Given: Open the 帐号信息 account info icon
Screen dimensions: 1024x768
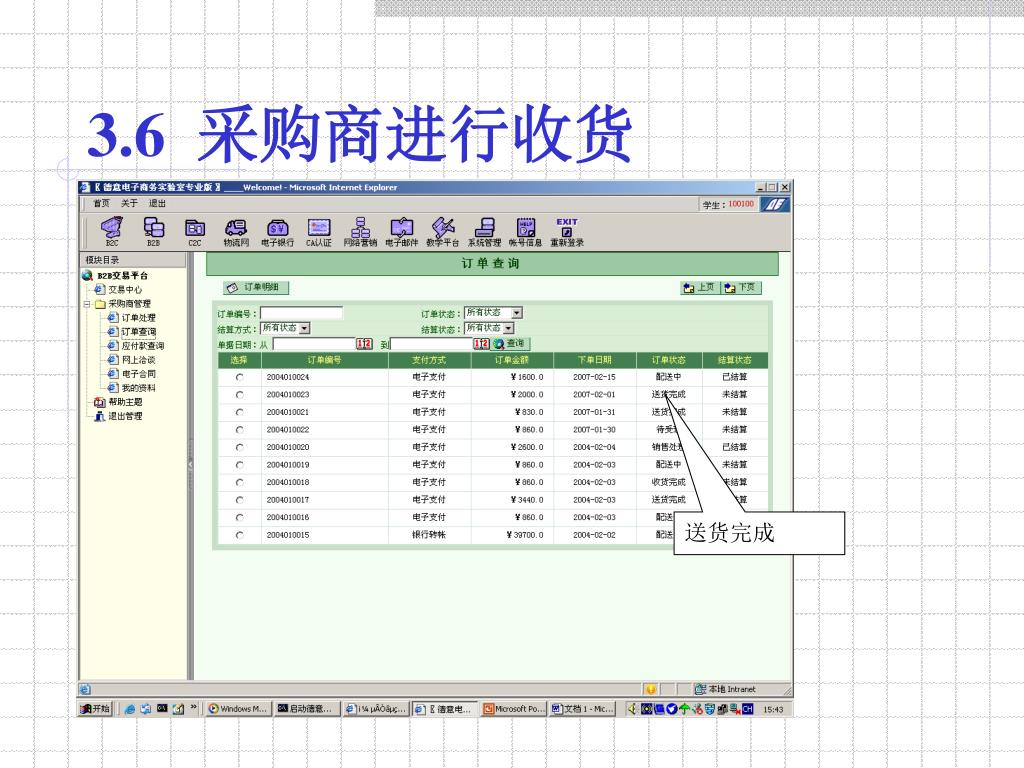Looking at the screenshot, I should [526, 231].
